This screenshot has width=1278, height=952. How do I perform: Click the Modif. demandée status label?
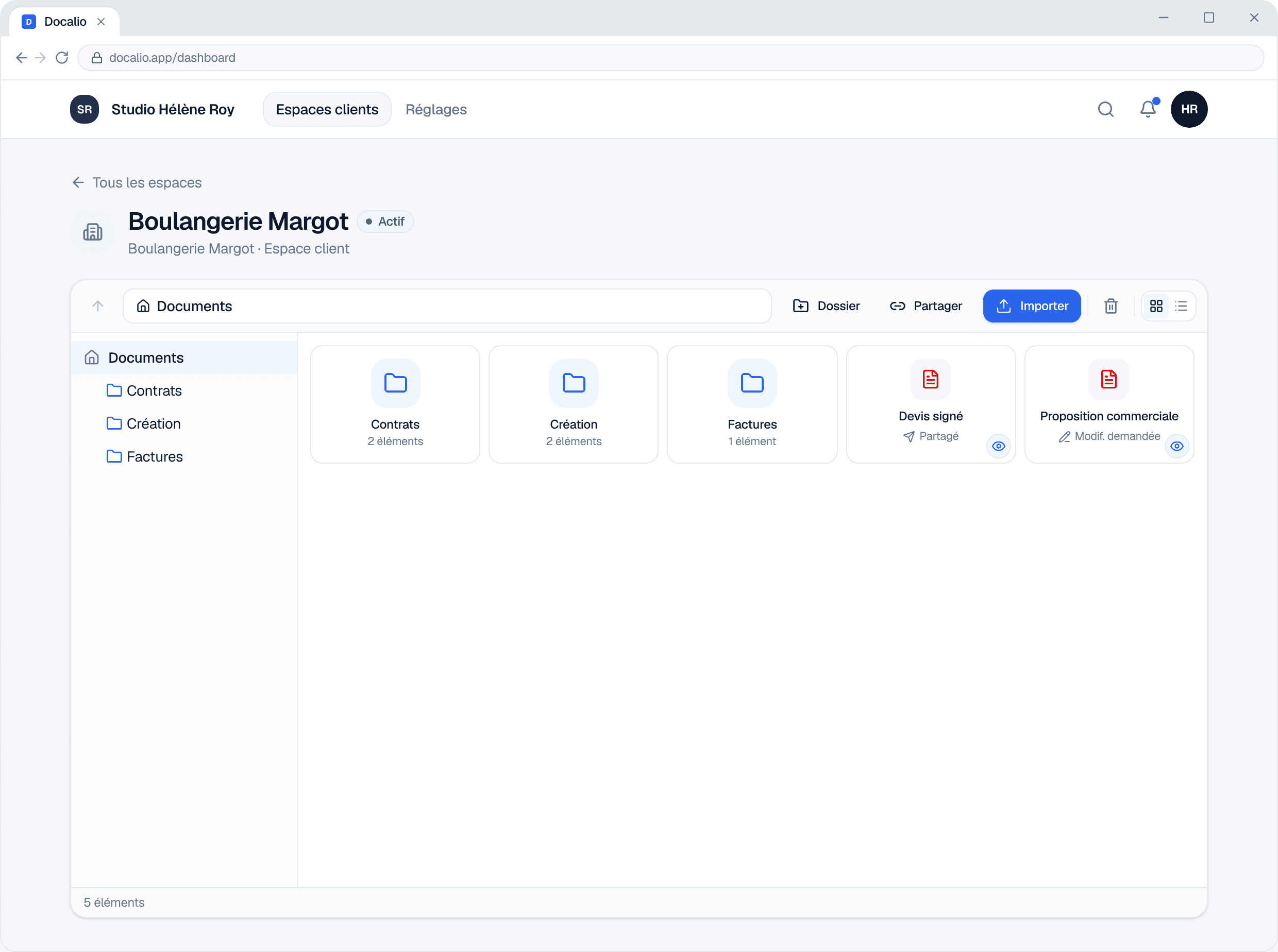[x=1108, y=436]
